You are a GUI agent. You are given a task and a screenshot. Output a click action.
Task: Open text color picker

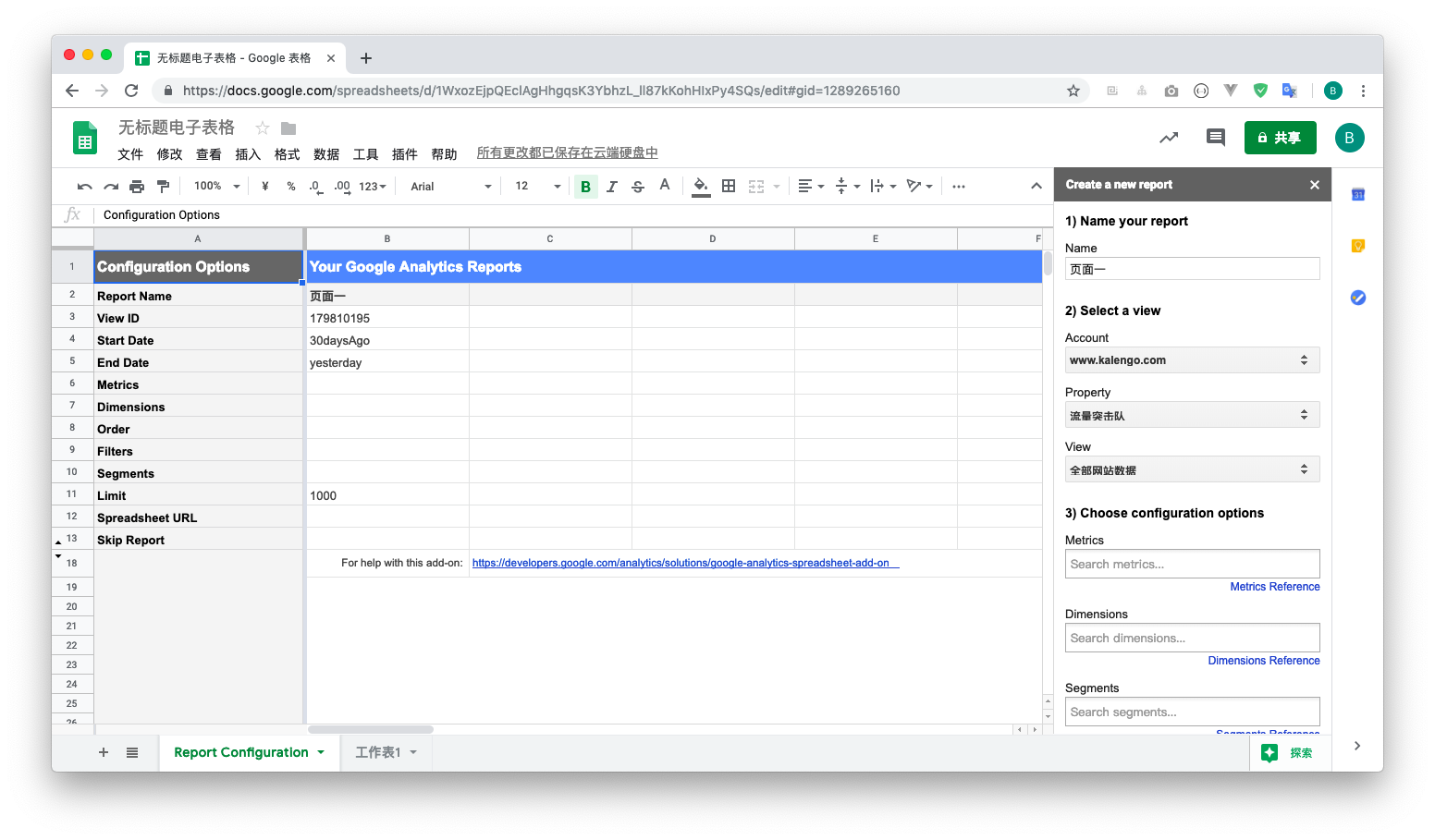point(665,186)
